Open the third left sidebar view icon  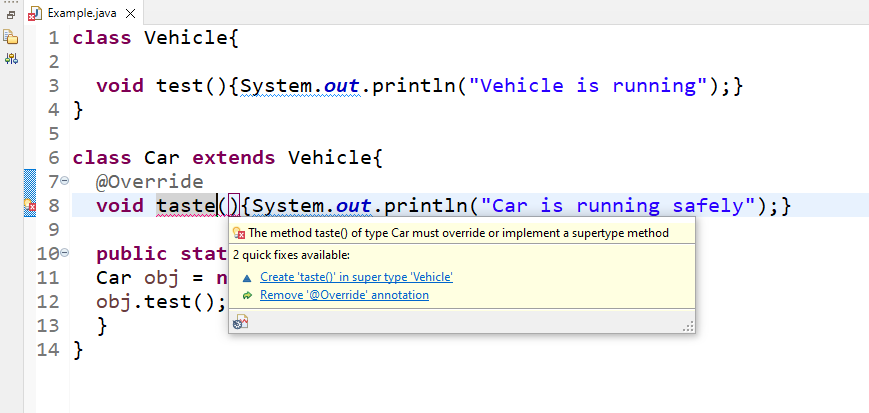click(x=11, y=59)
